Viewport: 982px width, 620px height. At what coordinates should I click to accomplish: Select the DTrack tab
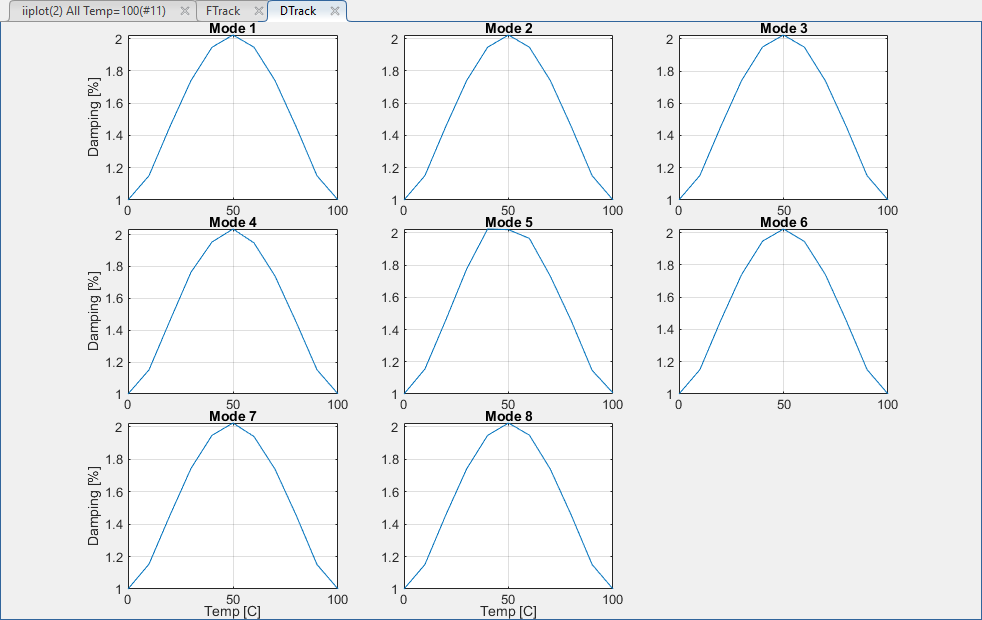297,11
